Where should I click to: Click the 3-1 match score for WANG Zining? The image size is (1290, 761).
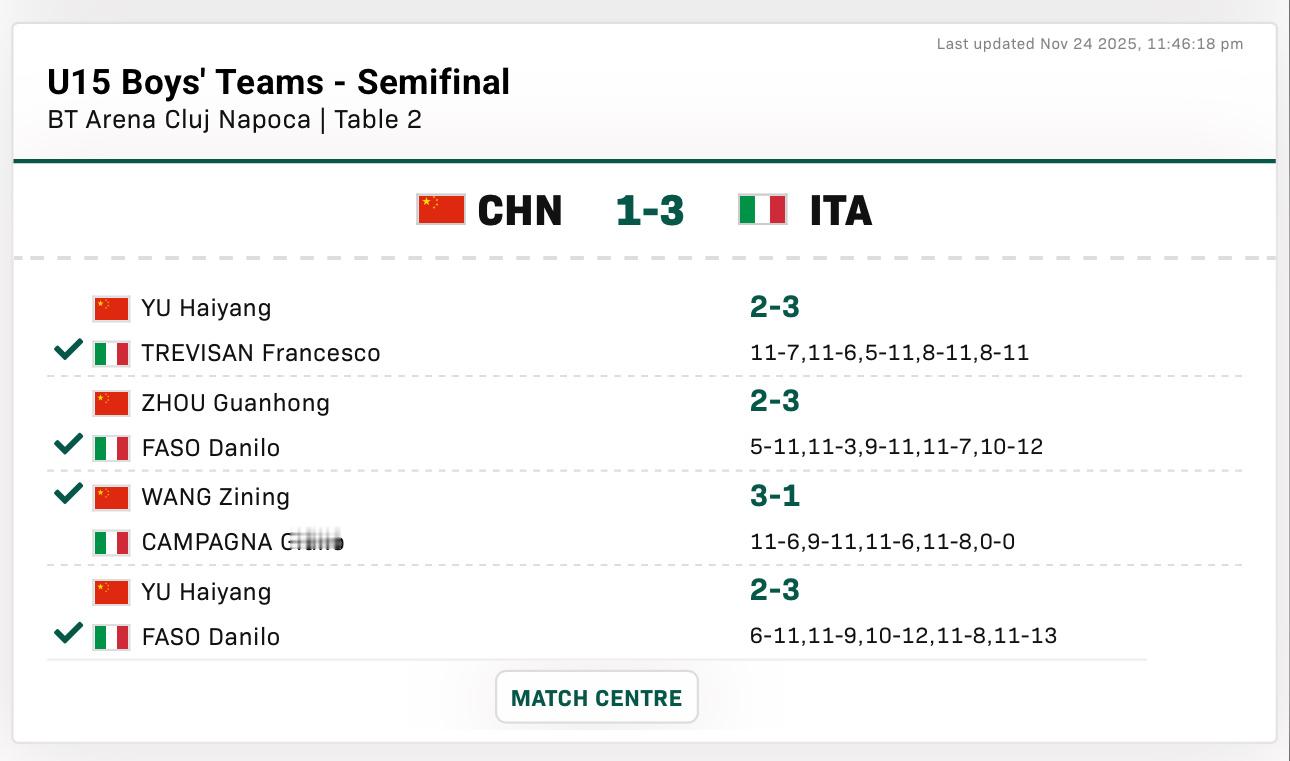(775, 496)
